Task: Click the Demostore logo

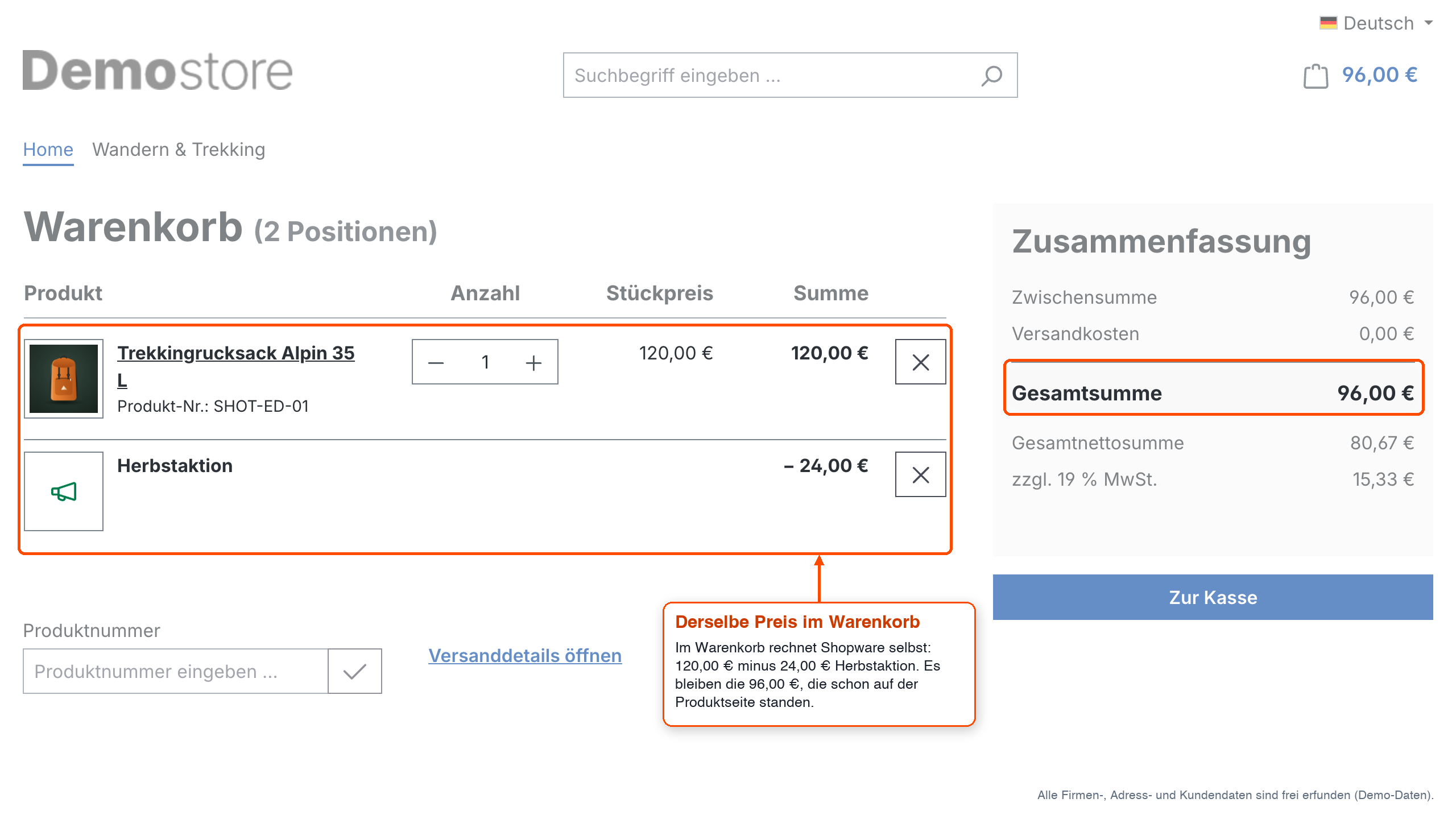Action: click(158, 71)
